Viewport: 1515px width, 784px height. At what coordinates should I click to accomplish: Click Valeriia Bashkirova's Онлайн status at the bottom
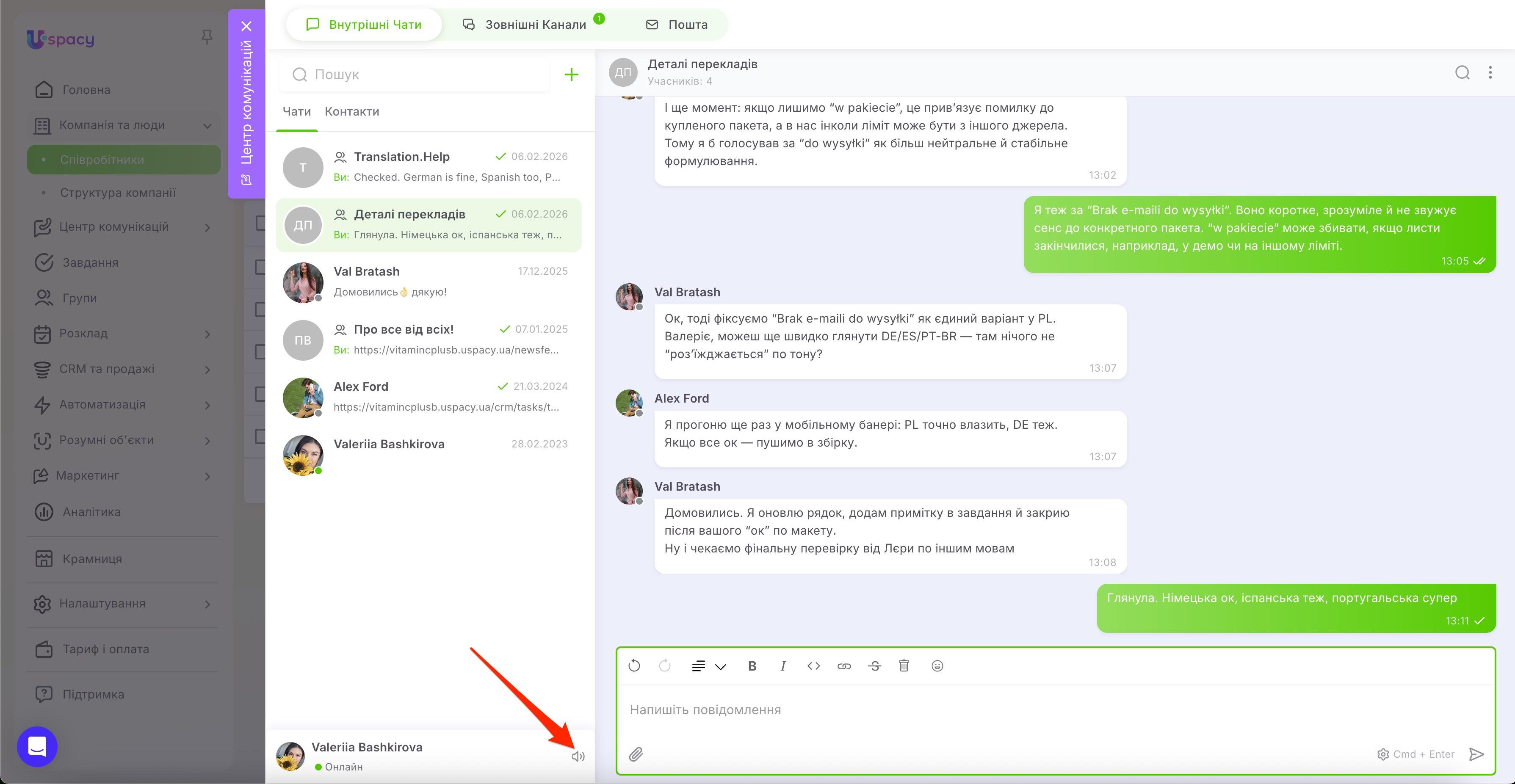(339, 767)
